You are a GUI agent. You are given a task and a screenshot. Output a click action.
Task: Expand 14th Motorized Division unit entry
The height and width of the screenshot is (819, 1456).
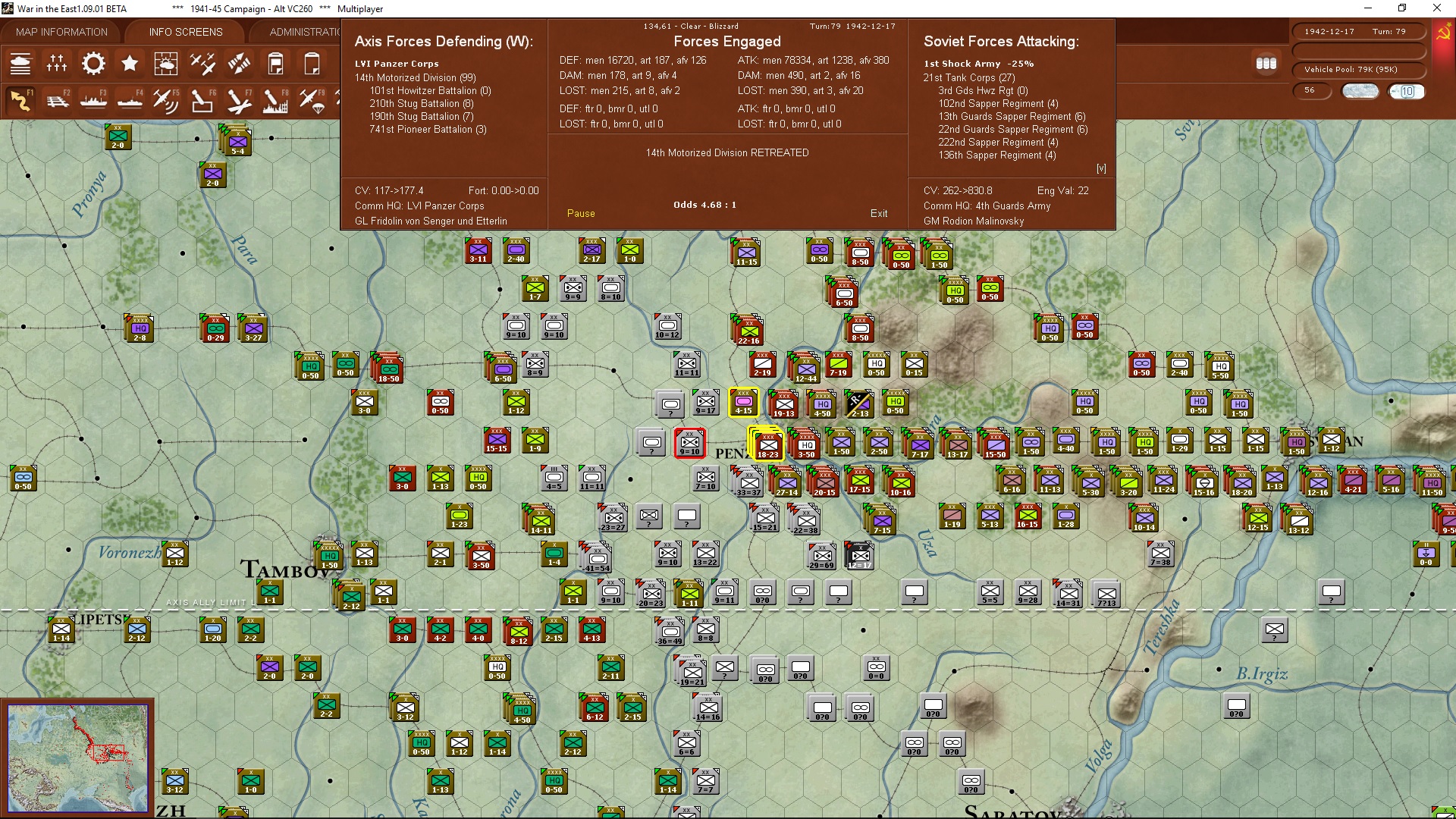pyautogui.click(x=415, y=77)
